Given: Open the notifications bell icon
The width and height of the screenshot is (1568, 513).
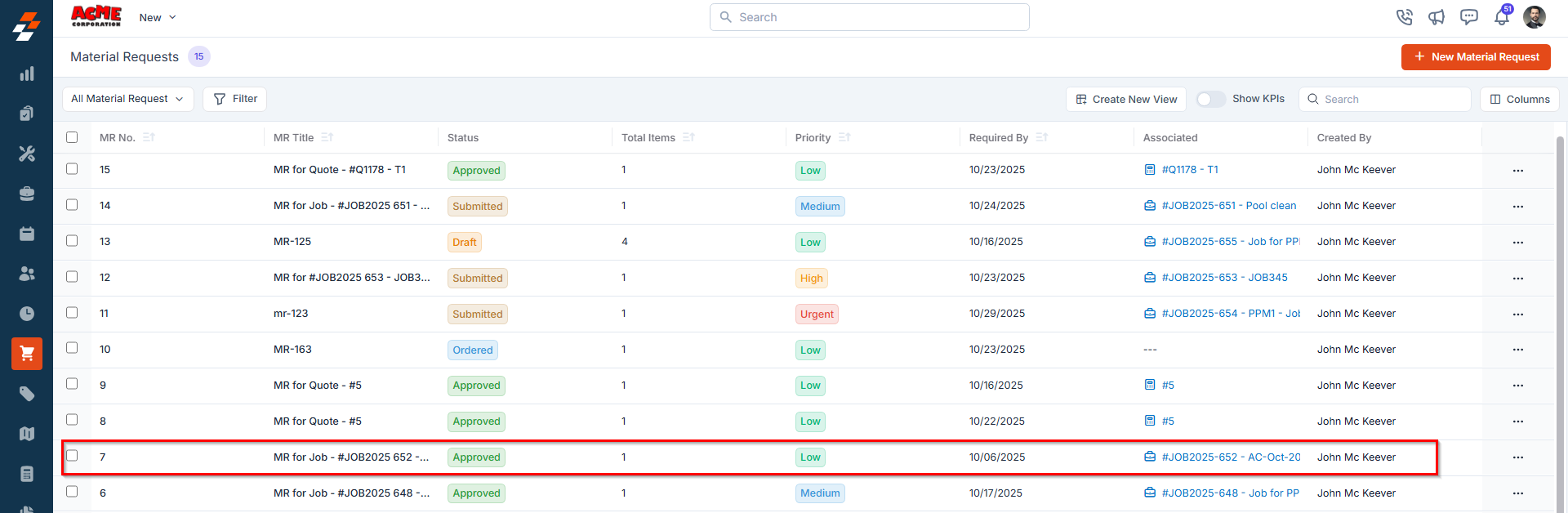Looking at the screenshot, I should point(1502,17).
